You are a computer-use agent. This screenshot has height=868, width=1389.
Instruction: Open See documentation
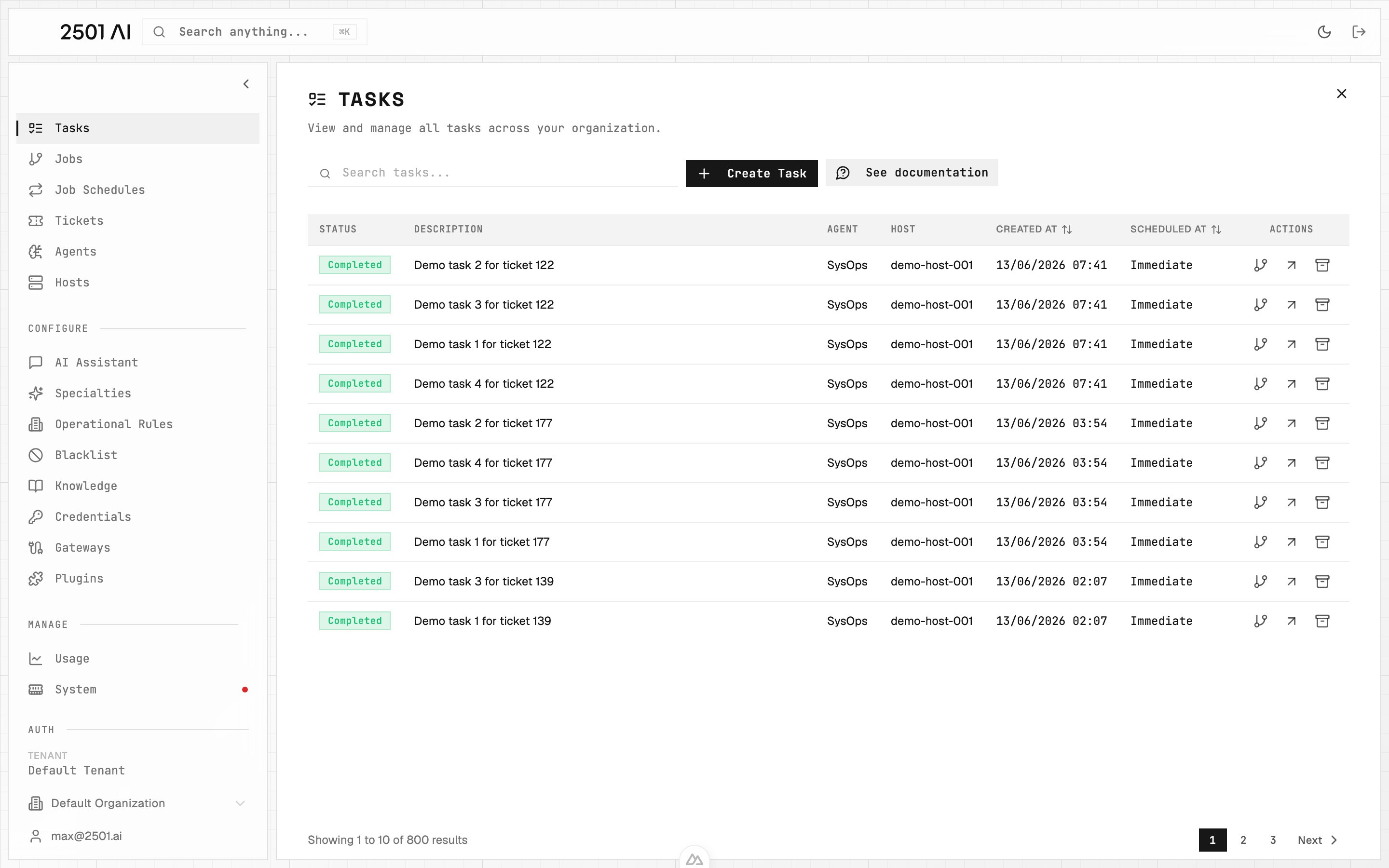(x=912, y=173)
